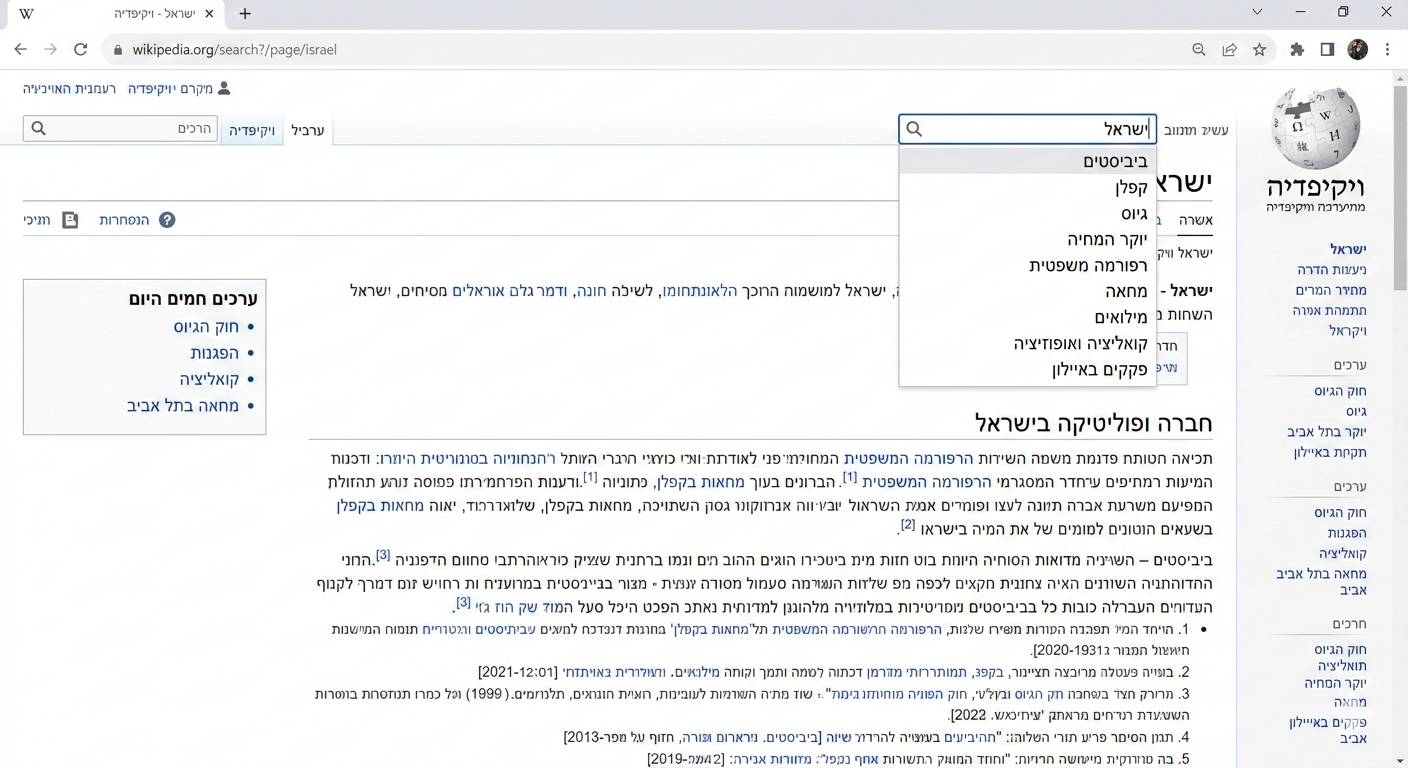Select suggestion ביביסטים in the search dropdown
The width and height of the screenshot is (1408, 768).
1028,161
